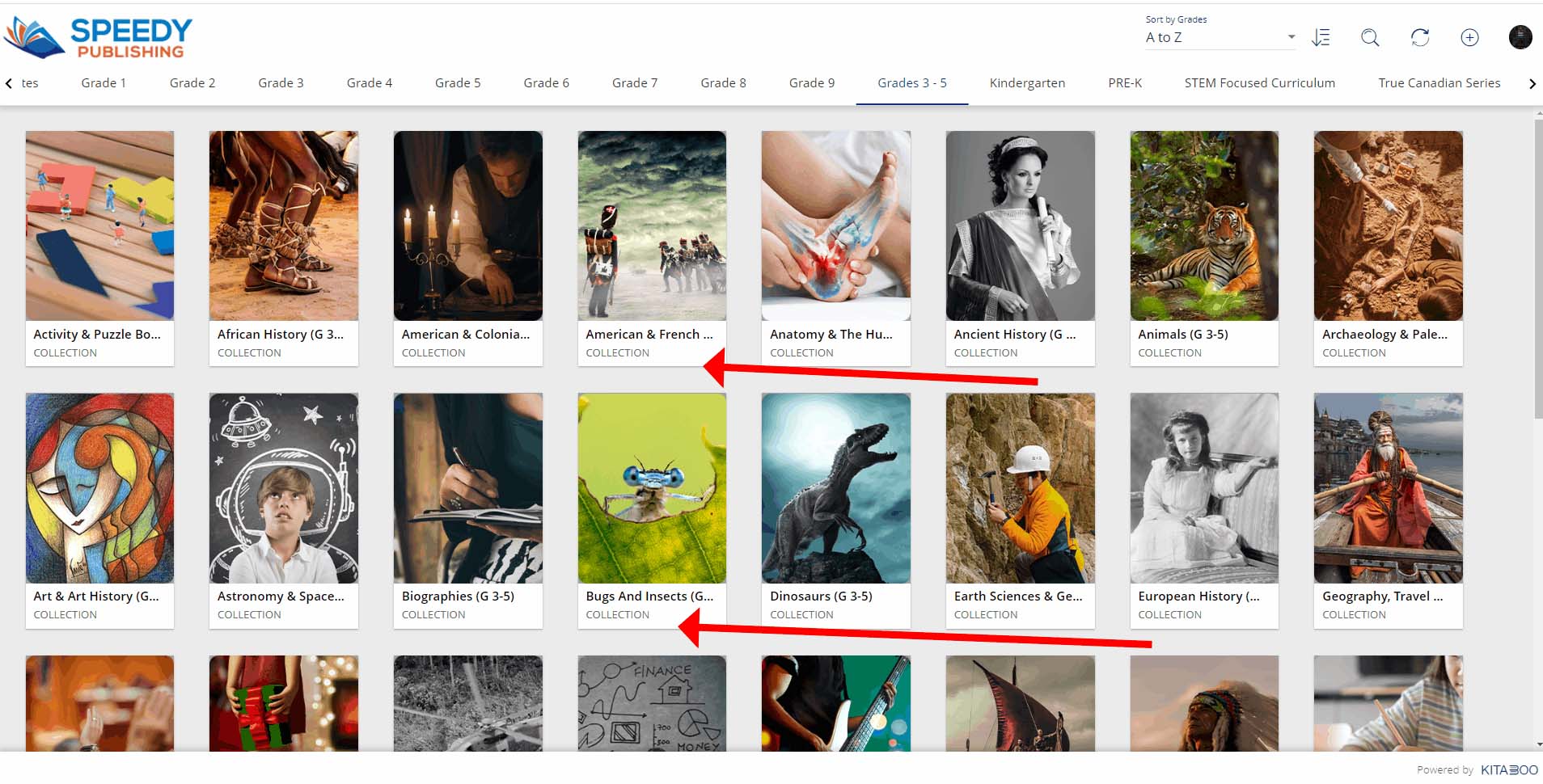Open the Sort by Grades dropdown
1543x784 pixels.
pyautogui.click(x=1220, y=37)
